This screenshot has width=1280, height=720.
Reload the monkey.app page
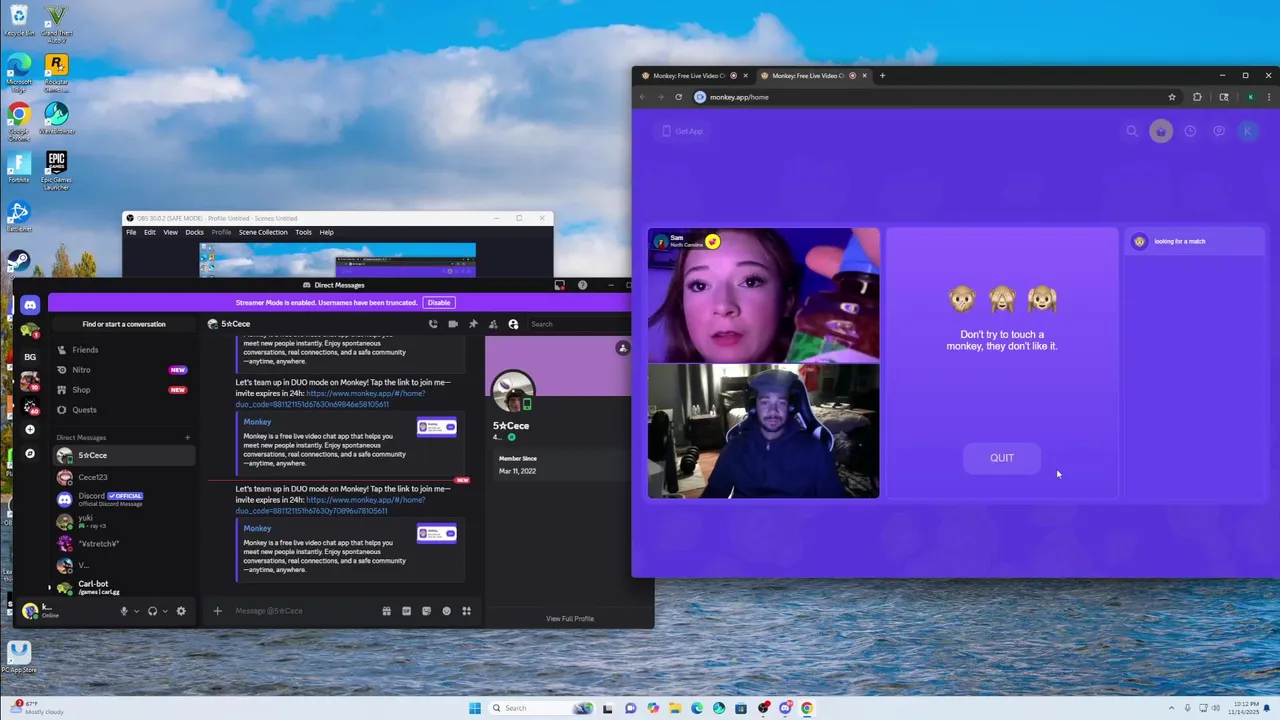(x=679, y=97)
